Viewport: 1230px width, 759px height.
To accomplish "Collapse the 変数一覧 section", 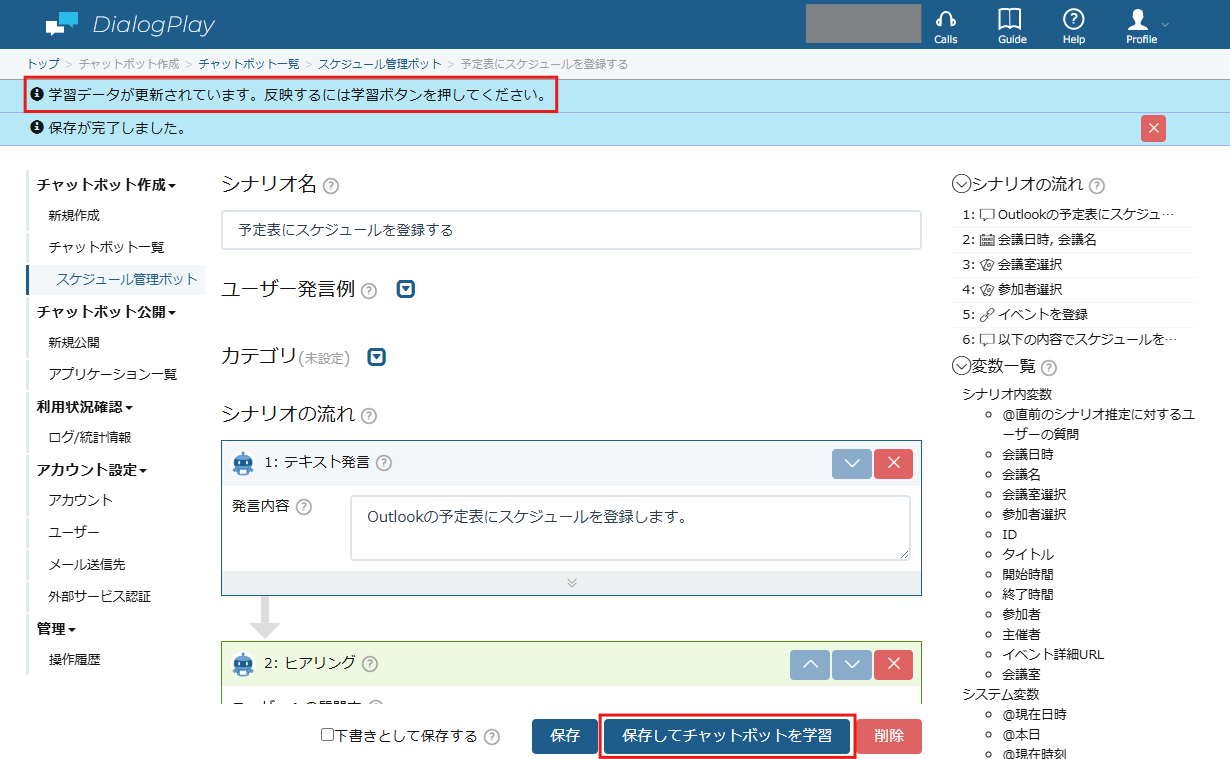I will [x=962, y=366].
